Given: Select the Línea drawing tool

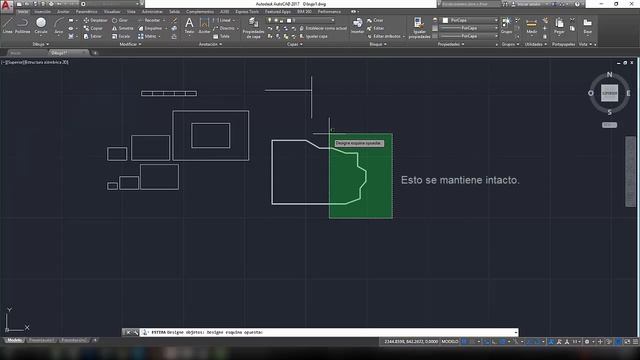Looking at the screenshot, I should 7,25.
